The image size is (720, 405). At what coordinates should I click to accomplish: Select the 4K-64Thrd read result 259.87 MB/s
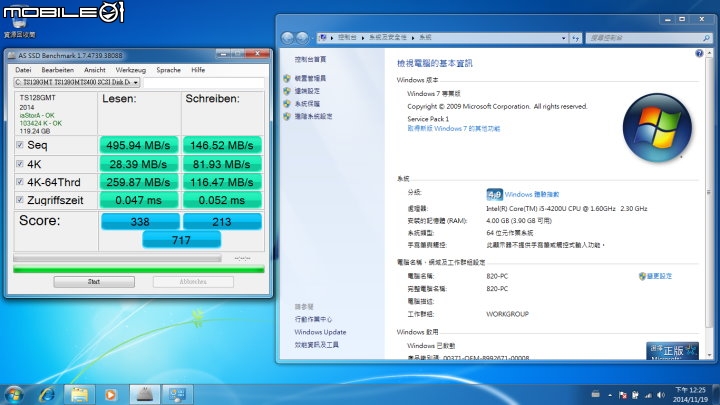click(139, 182)
